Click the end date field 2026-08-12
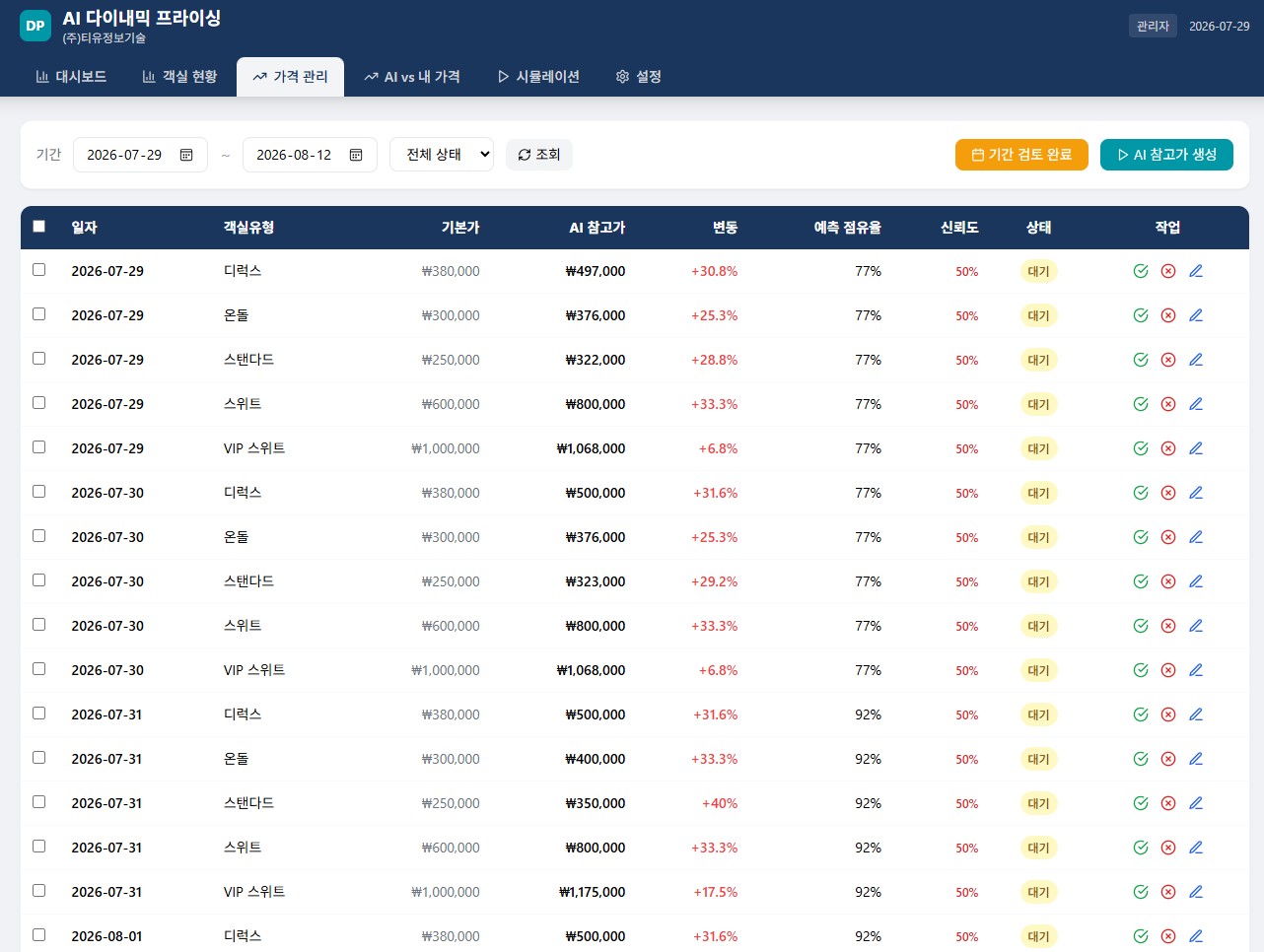 point(310,155)
